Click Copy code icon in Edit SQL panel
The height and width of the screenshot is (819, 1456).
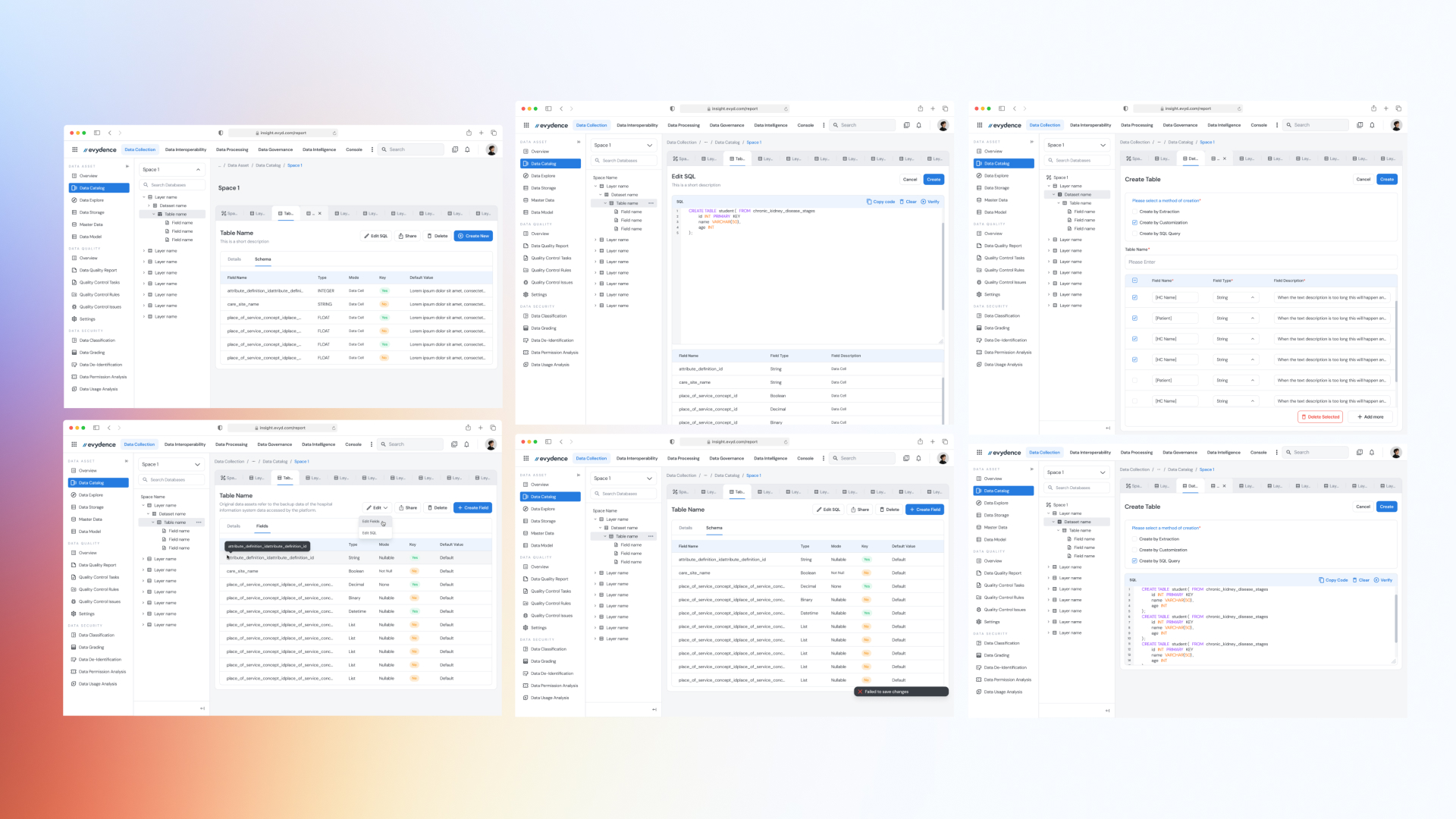click(x=869, y=202)
